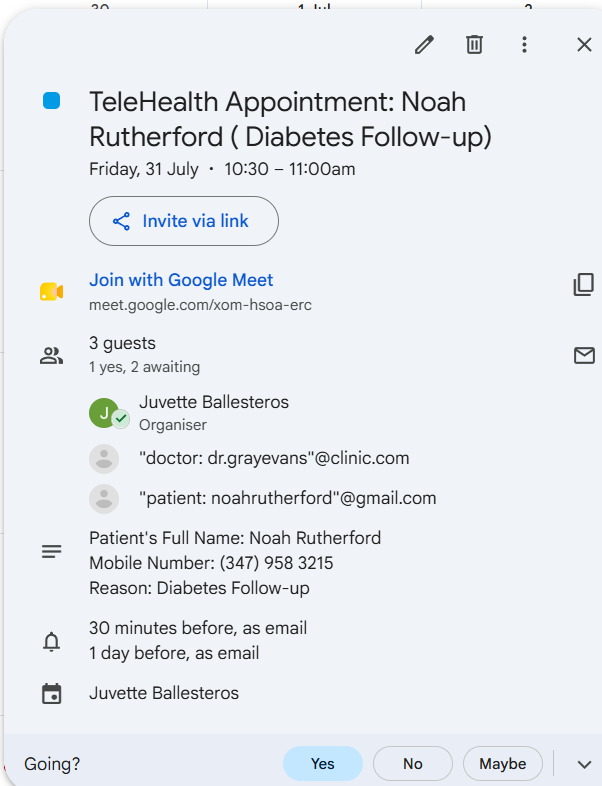This screenshot has height=786, width=602.
Task: Click the pencil edit event icon
Action: (x=424, y=45)
